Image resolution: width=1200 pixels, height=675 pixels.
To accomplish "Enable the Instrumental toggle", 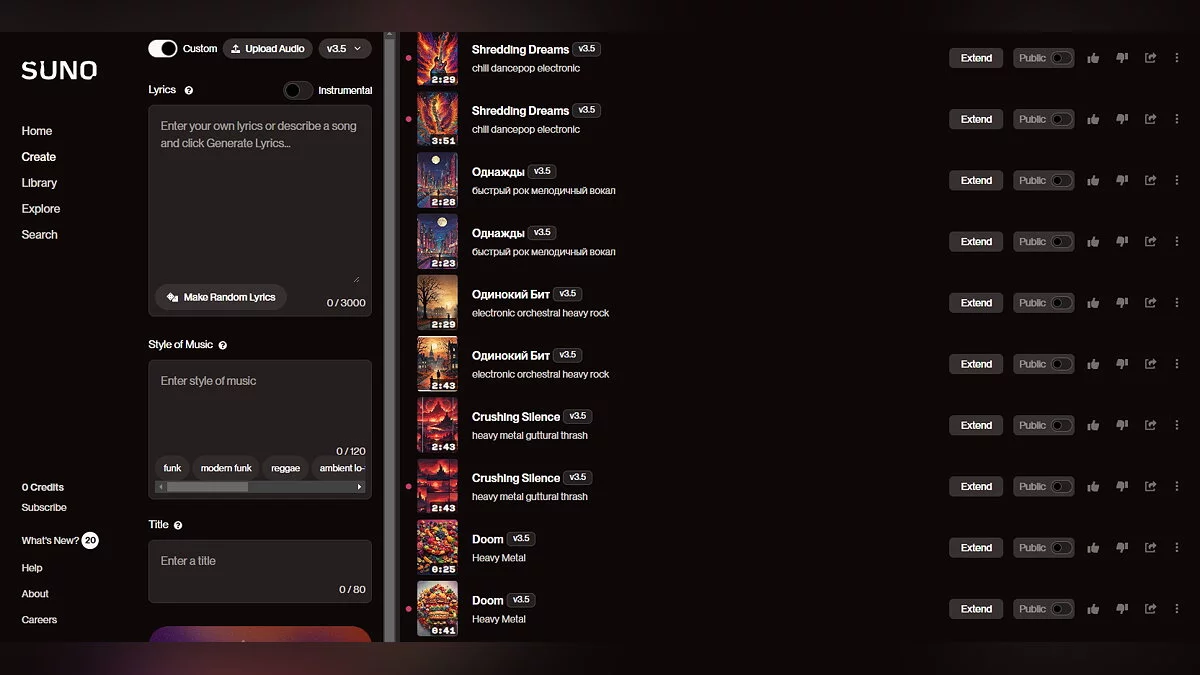I will point(298,90).
